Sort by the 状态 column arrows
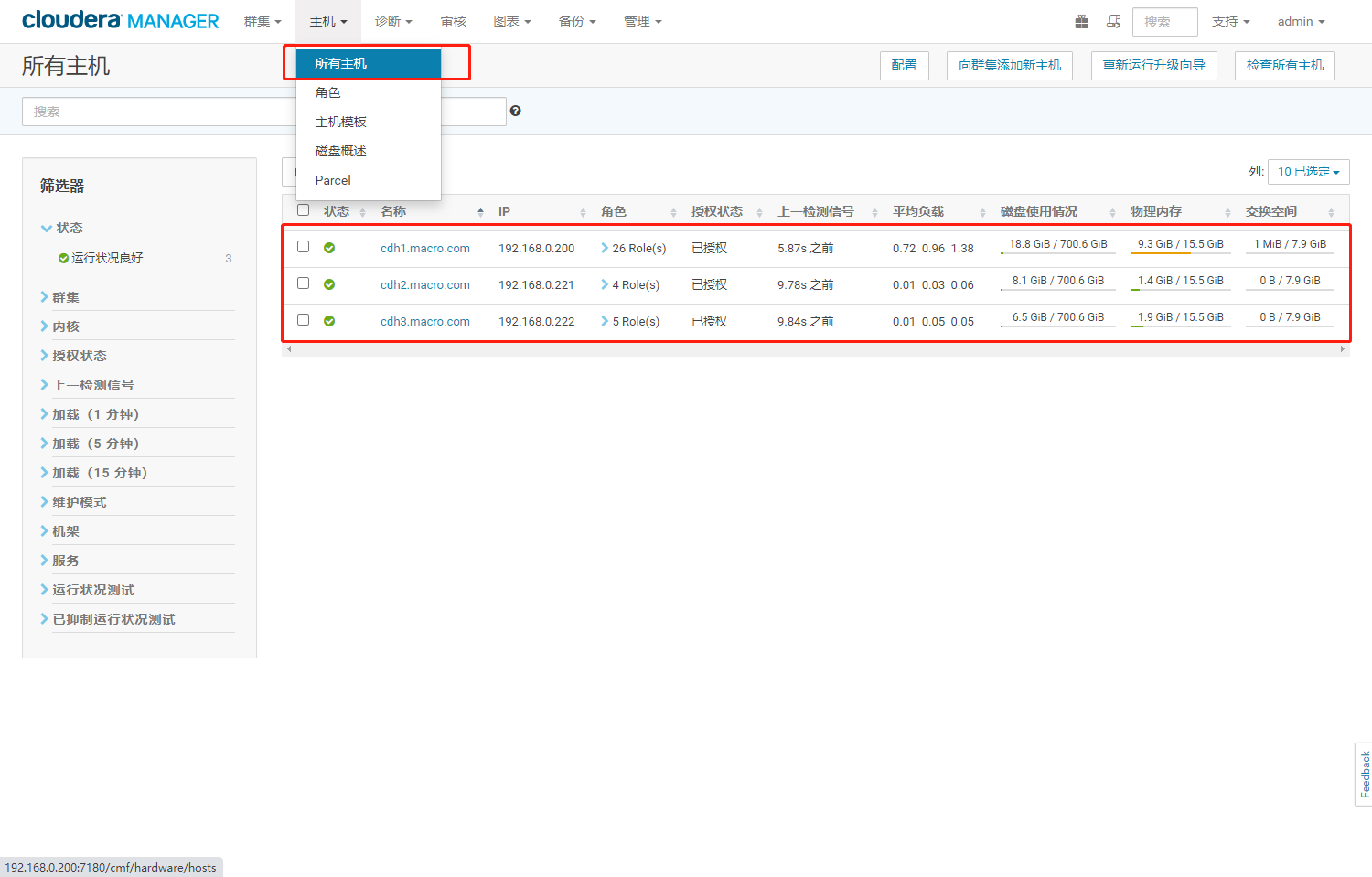The width and height of the screenshot is (1372, 877). [362, 212]
